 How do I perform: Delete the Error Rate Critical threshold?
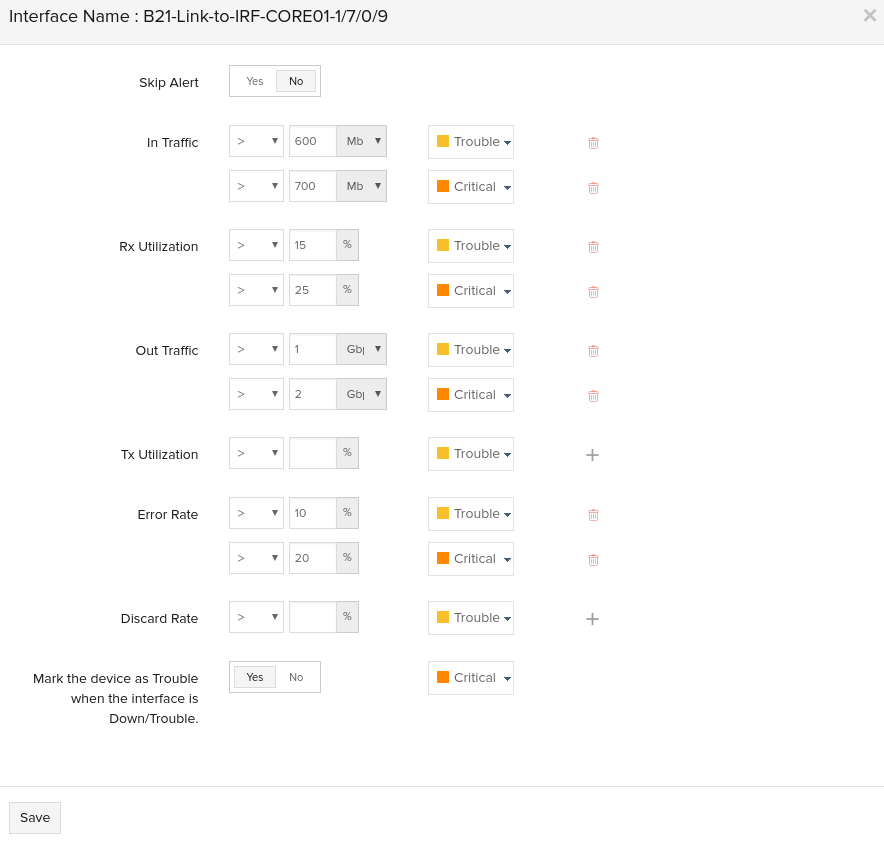click(593, 559)
